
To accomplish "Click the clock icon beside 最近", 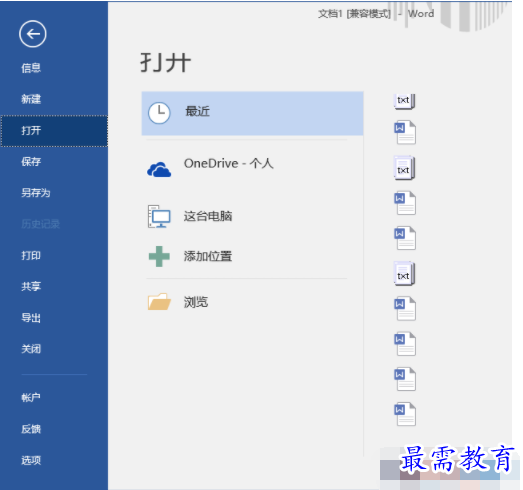I will point(159,113).
